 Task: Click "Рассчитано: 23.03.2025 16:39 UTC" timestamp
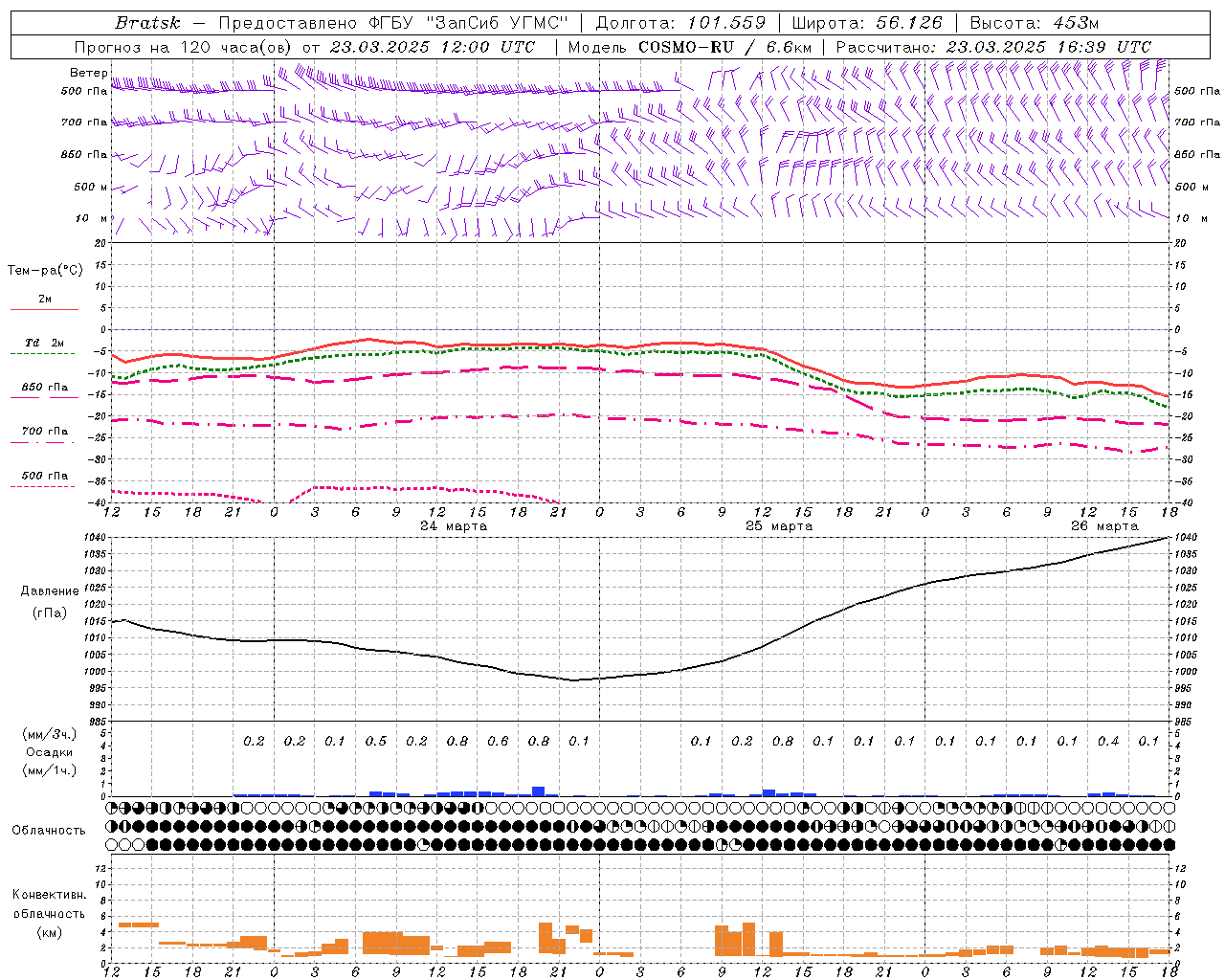993,47
